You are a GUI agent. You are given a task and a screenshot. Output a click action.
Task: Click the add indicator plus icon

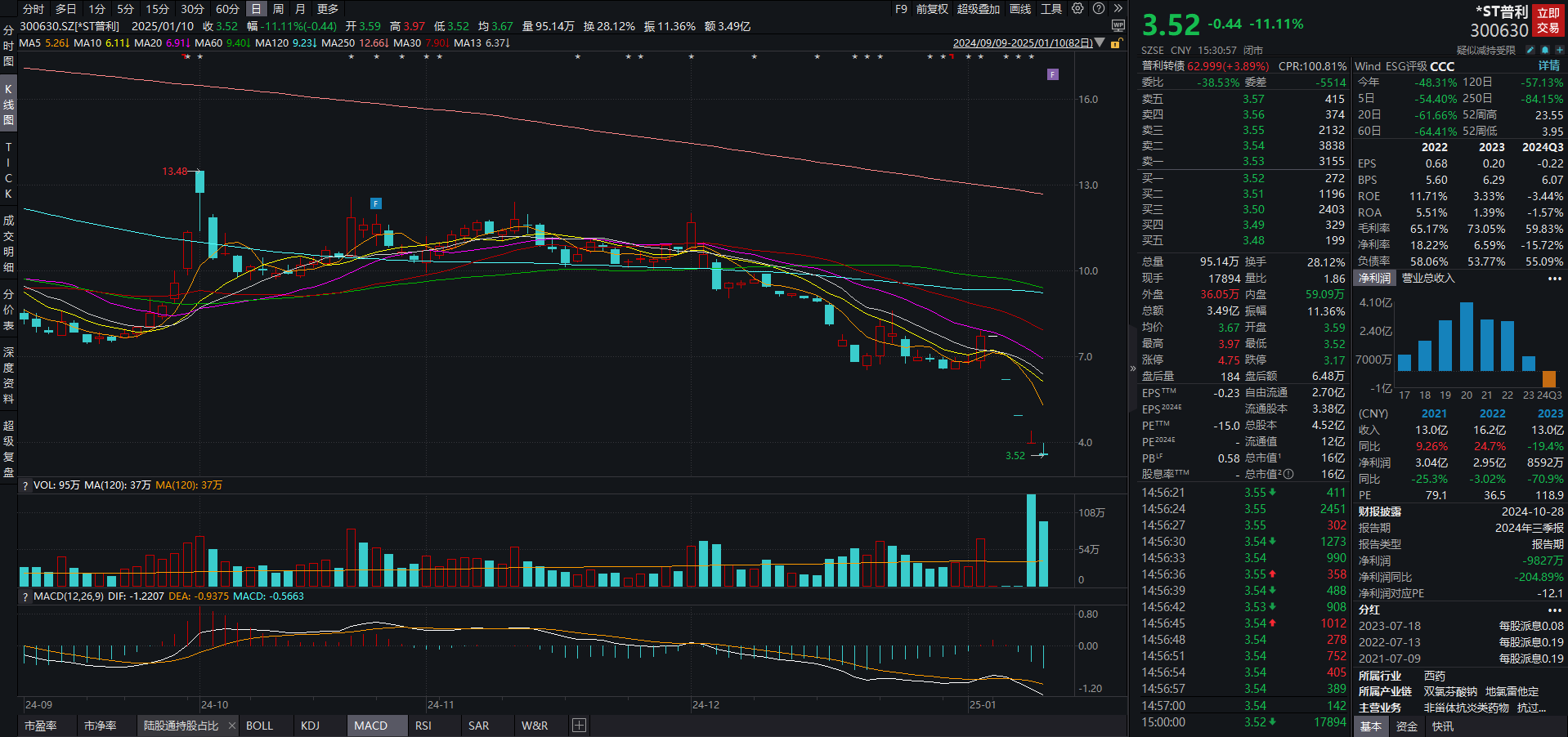pos(579,726)
